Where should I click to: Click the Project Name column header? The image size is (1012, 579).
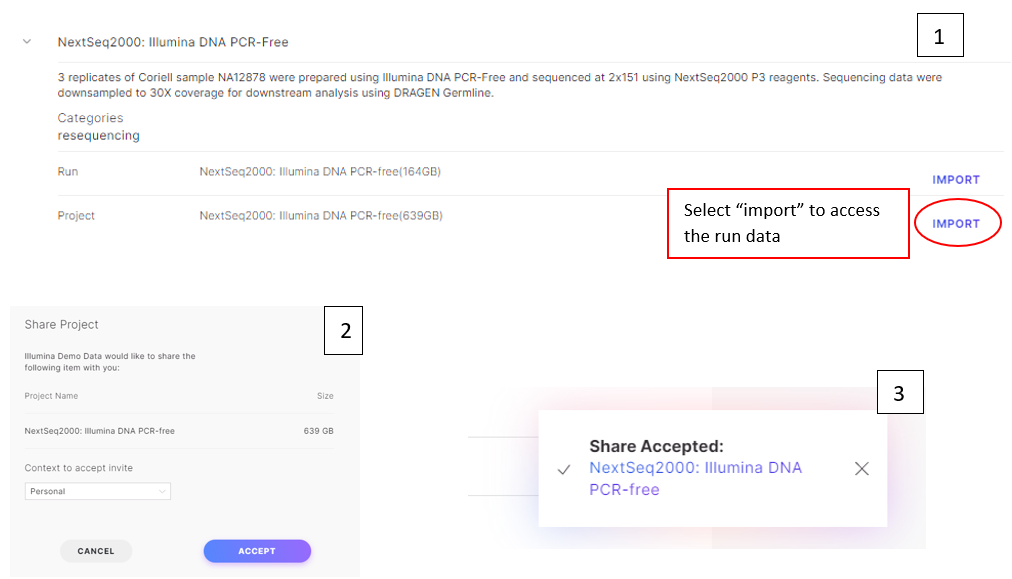pyautogui.click(x=51, y=396)
